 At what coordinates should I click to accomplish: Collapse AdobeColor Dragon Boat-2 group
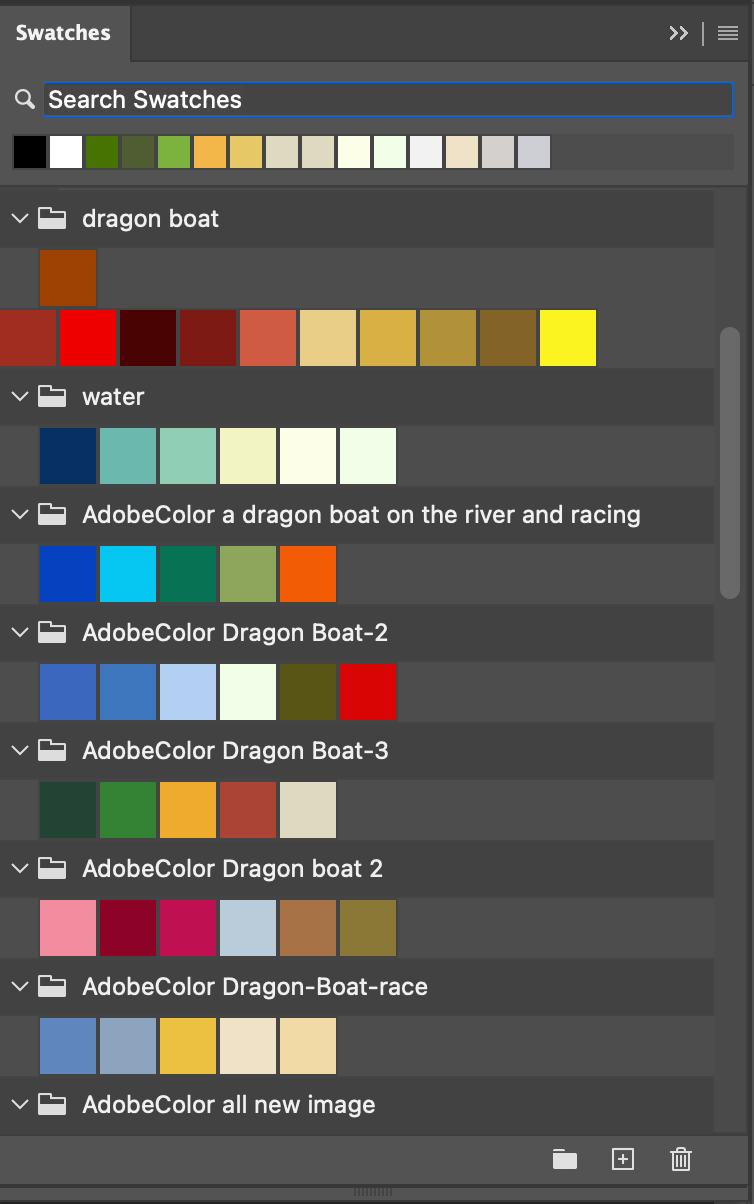point(19,632)
